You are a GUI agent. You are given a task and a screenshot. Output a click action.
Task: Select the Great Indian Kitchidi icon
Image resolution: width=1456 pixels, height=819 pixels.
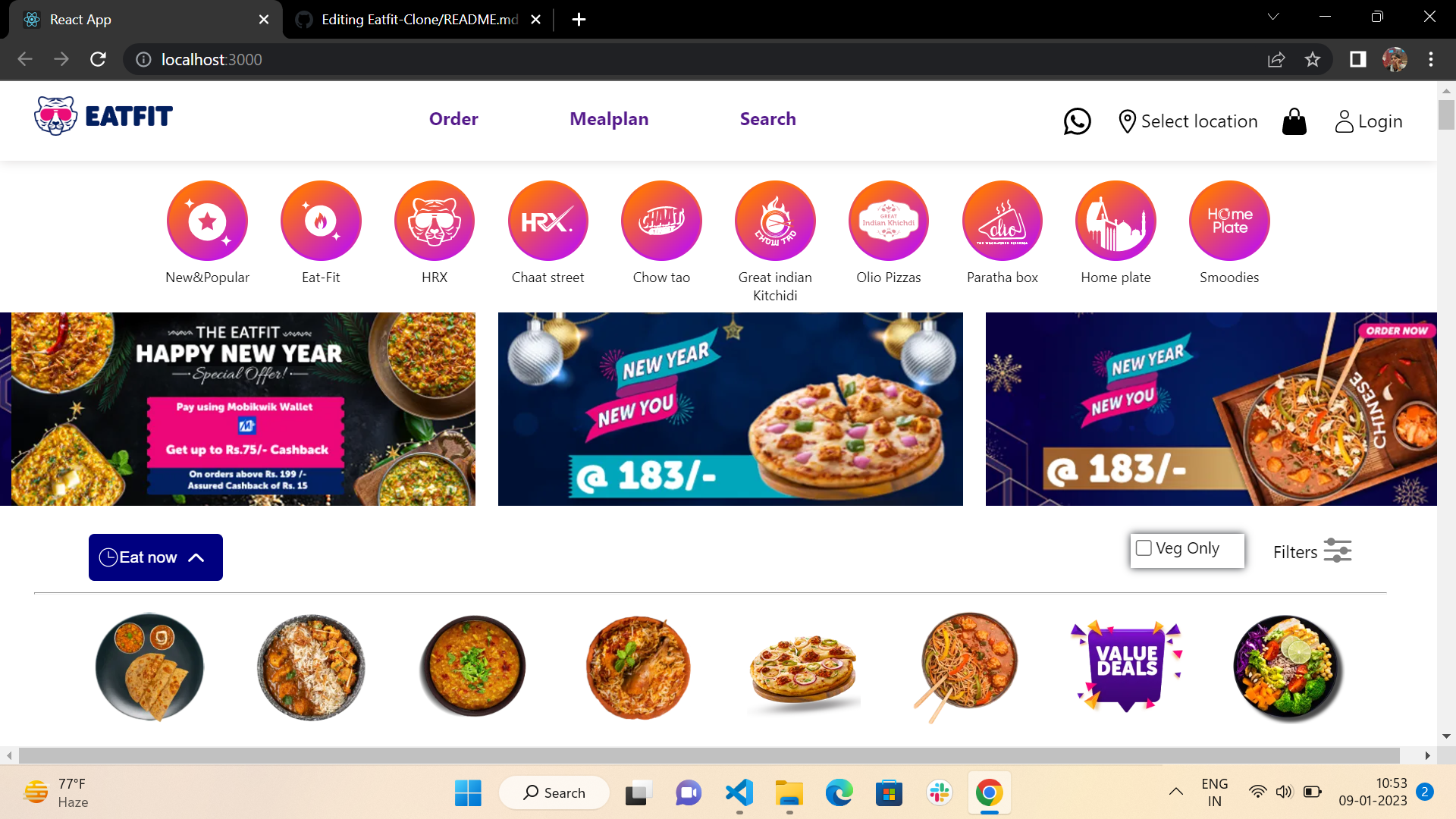click(x=775, y=221)
